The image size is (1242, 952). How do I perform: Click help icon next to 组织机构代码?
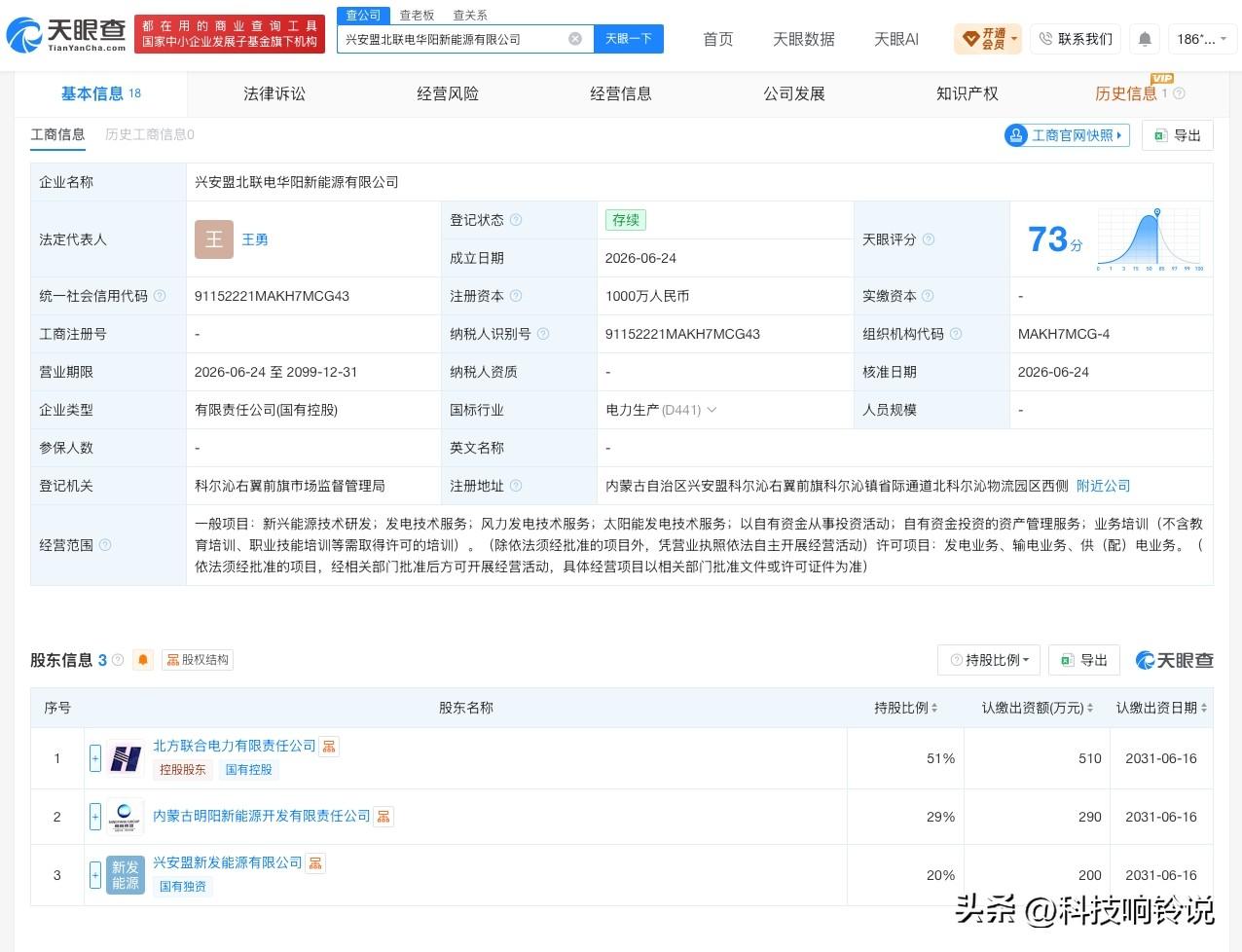point(956,334)
